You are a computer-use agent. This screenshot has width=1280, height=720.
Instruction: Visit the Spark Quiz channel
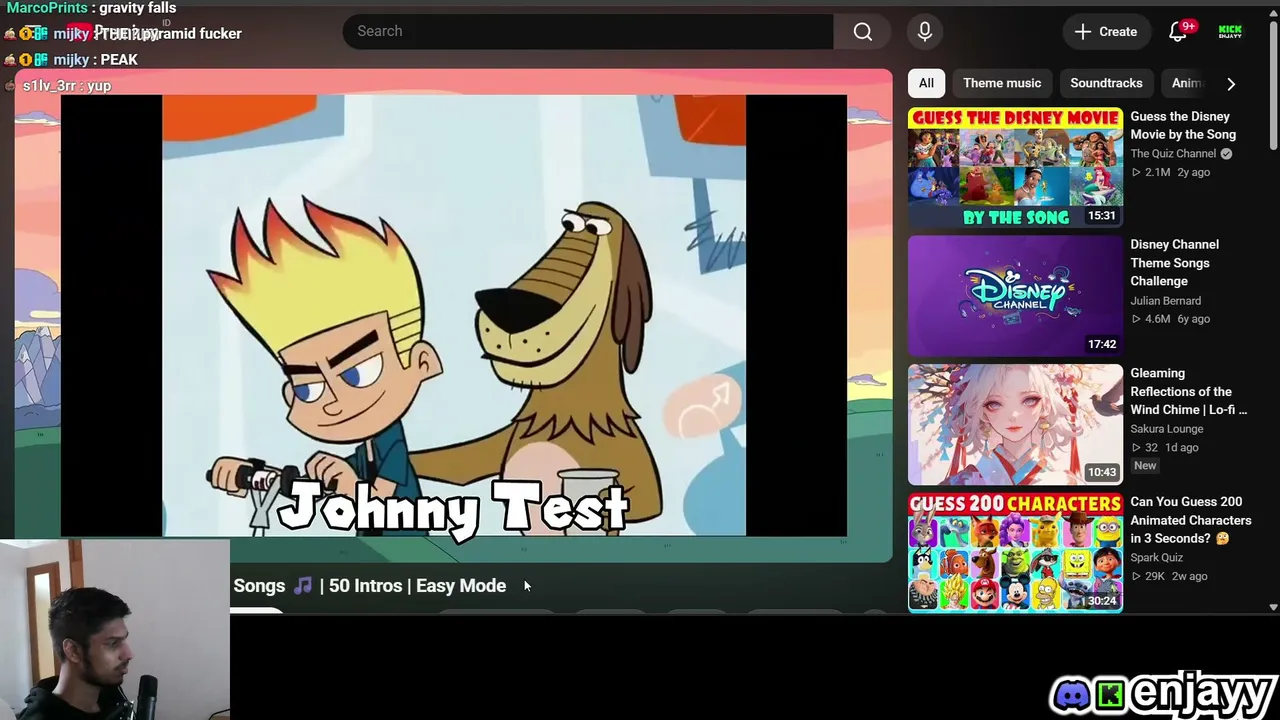[x=1156, y=558]
